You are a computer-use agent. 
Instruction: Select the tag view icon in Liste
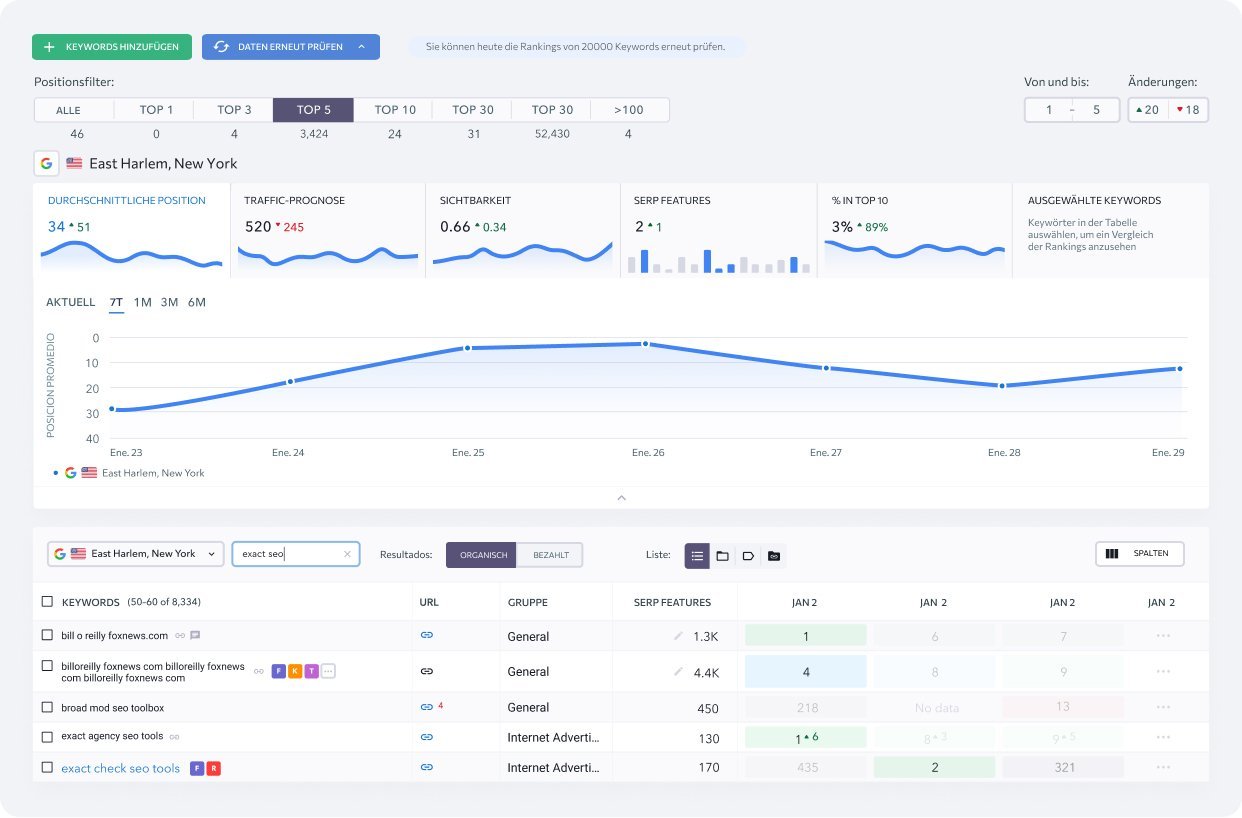(748, 556)
